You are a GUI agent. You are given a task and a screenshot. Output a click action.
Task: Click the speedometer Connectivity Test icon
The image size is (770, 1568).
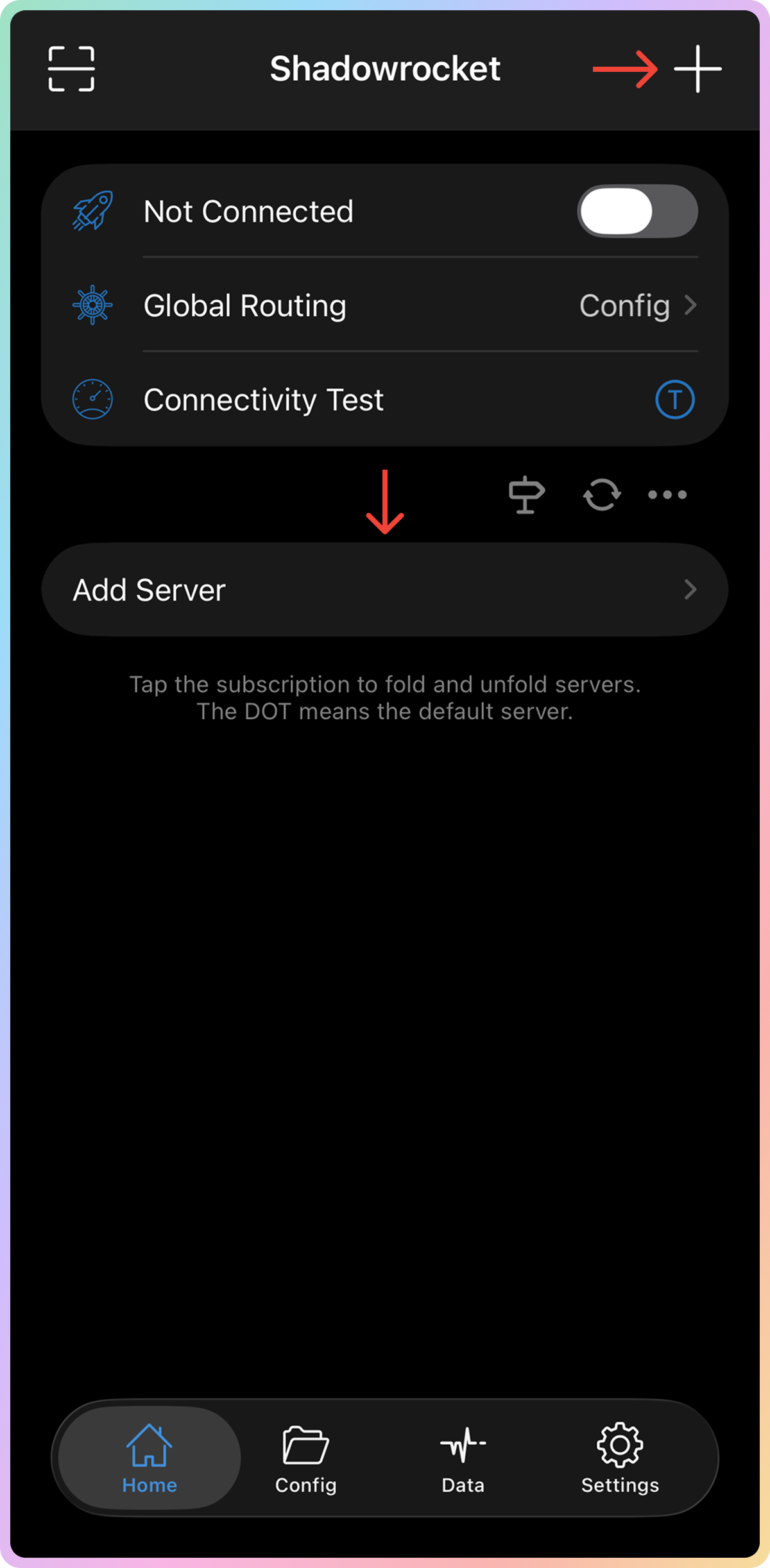[92, 399]
